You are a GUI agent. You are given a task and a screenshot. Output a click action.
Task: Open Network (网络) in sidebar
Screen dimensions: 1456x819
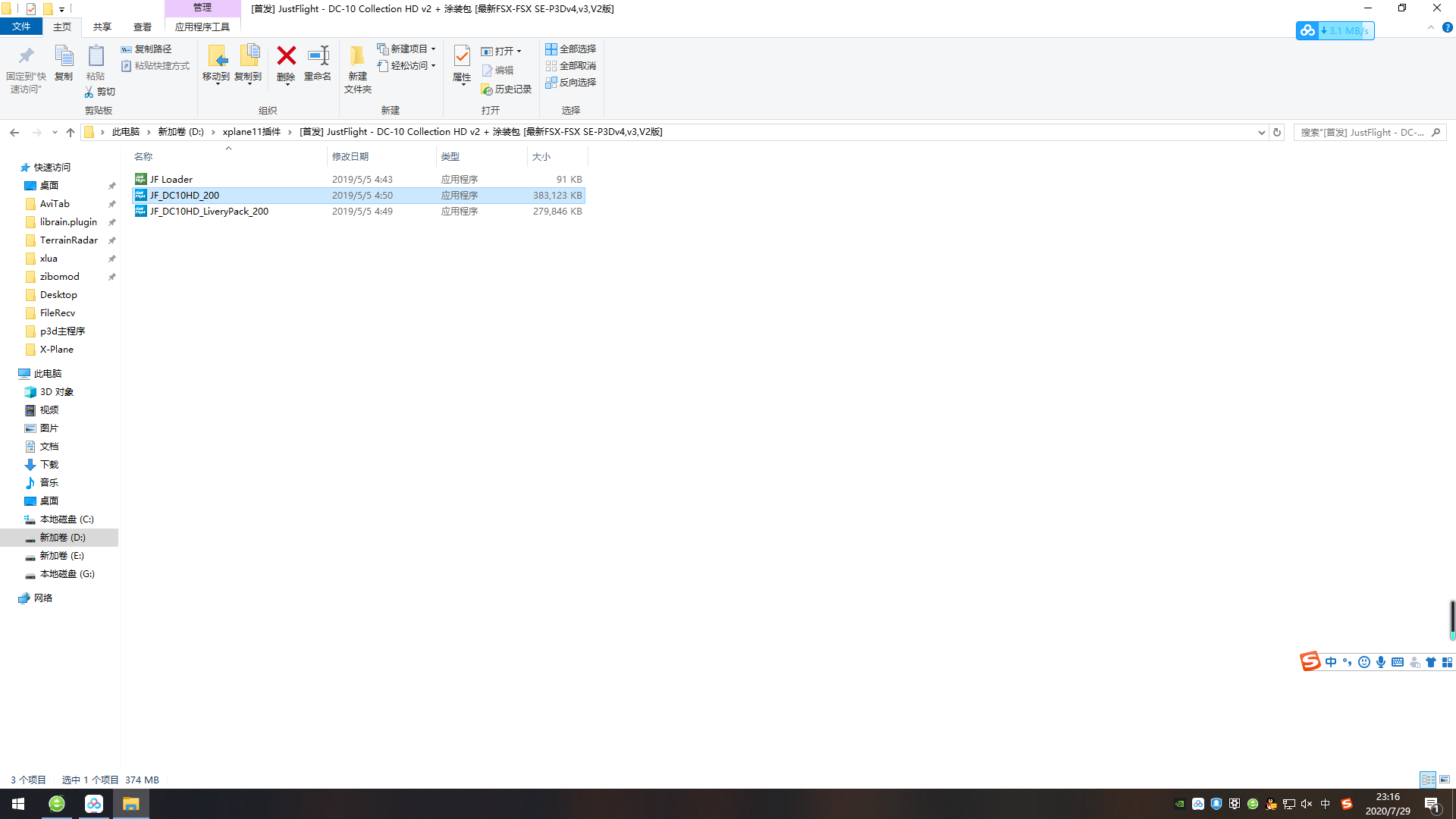[42, 598]
